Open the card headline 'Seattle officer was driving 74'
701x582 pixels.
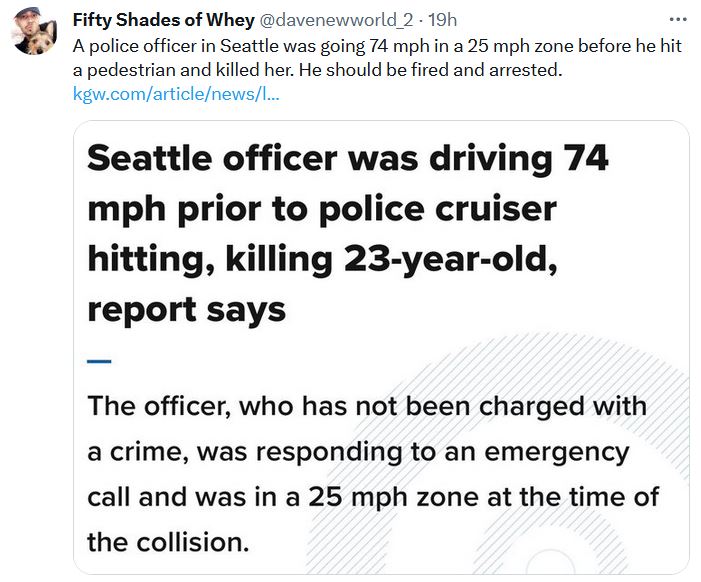(348, 158)
